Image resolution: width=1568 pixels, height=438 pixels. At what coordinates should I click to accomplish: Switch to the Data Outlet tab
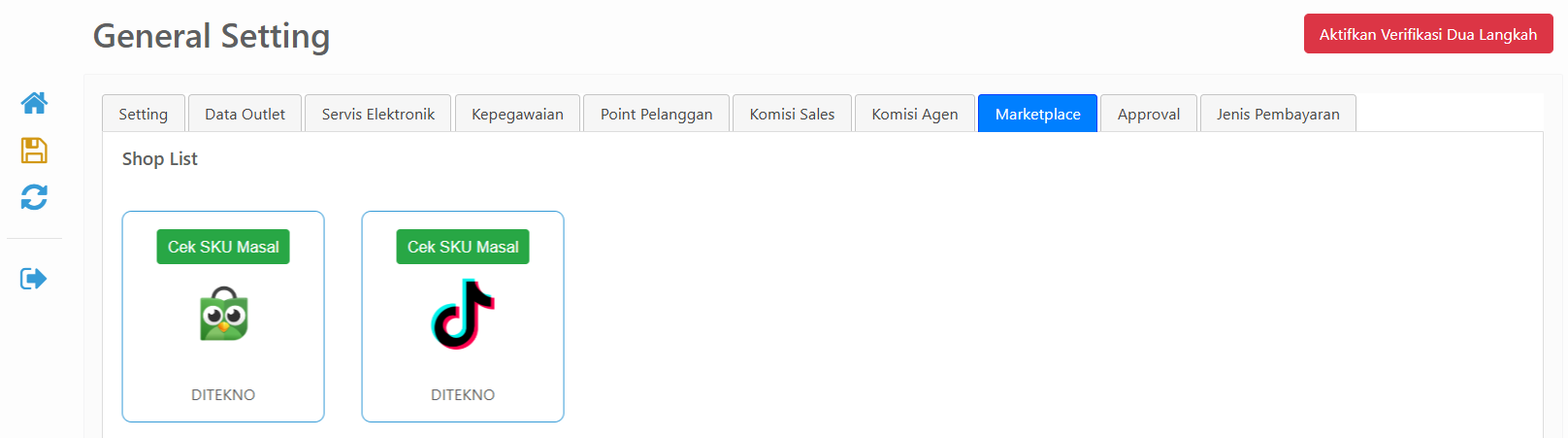245,114
